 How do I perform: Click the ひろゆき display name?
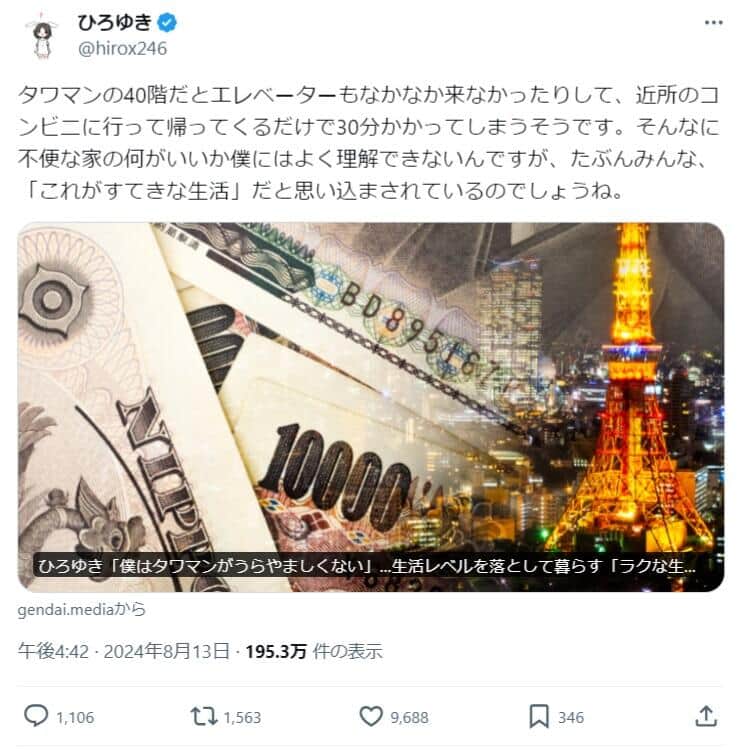pos(115,22)
